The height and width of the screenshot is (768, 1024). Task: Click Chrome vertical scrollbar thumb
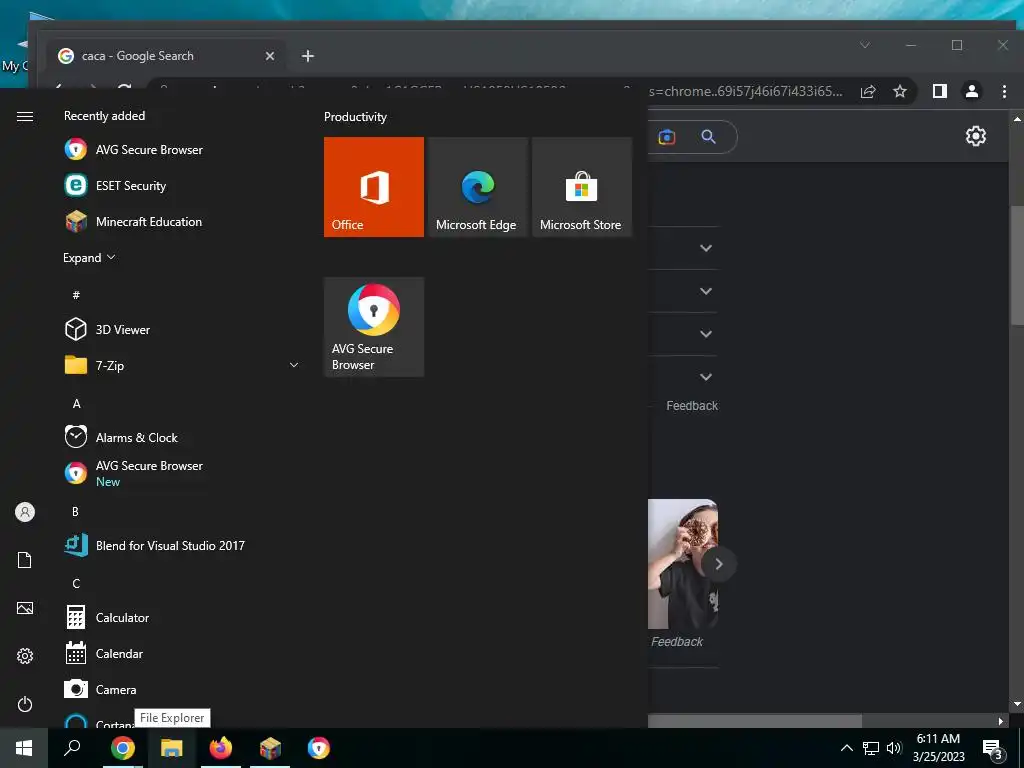[x=1017, y=265]
